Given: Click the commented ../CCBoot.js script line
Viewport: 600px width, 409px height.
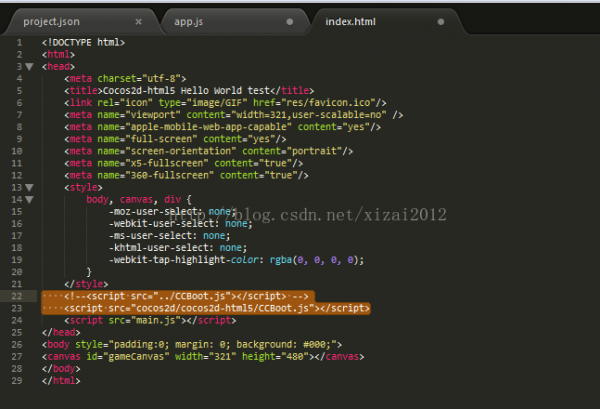Looking at the screenshot, I should [x=186, y=296].
